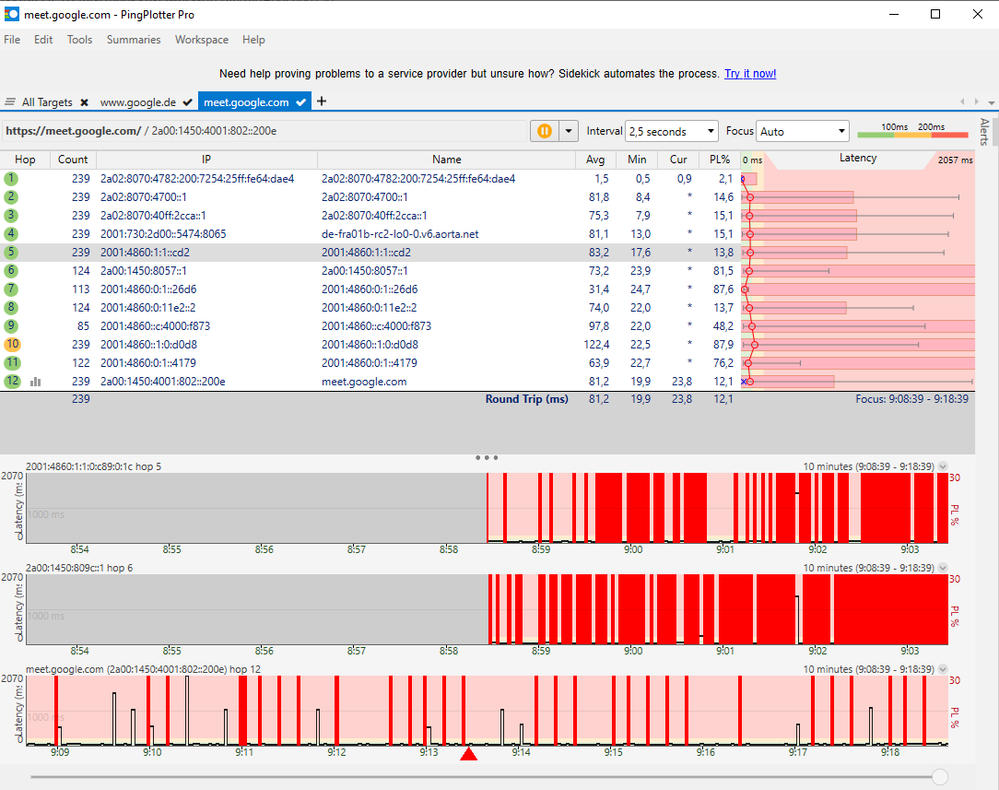The width and height of the screenshot is (999, 790).
Task: Click the hop 12 meet.google.com timeline graph
Action: point(487,710)
